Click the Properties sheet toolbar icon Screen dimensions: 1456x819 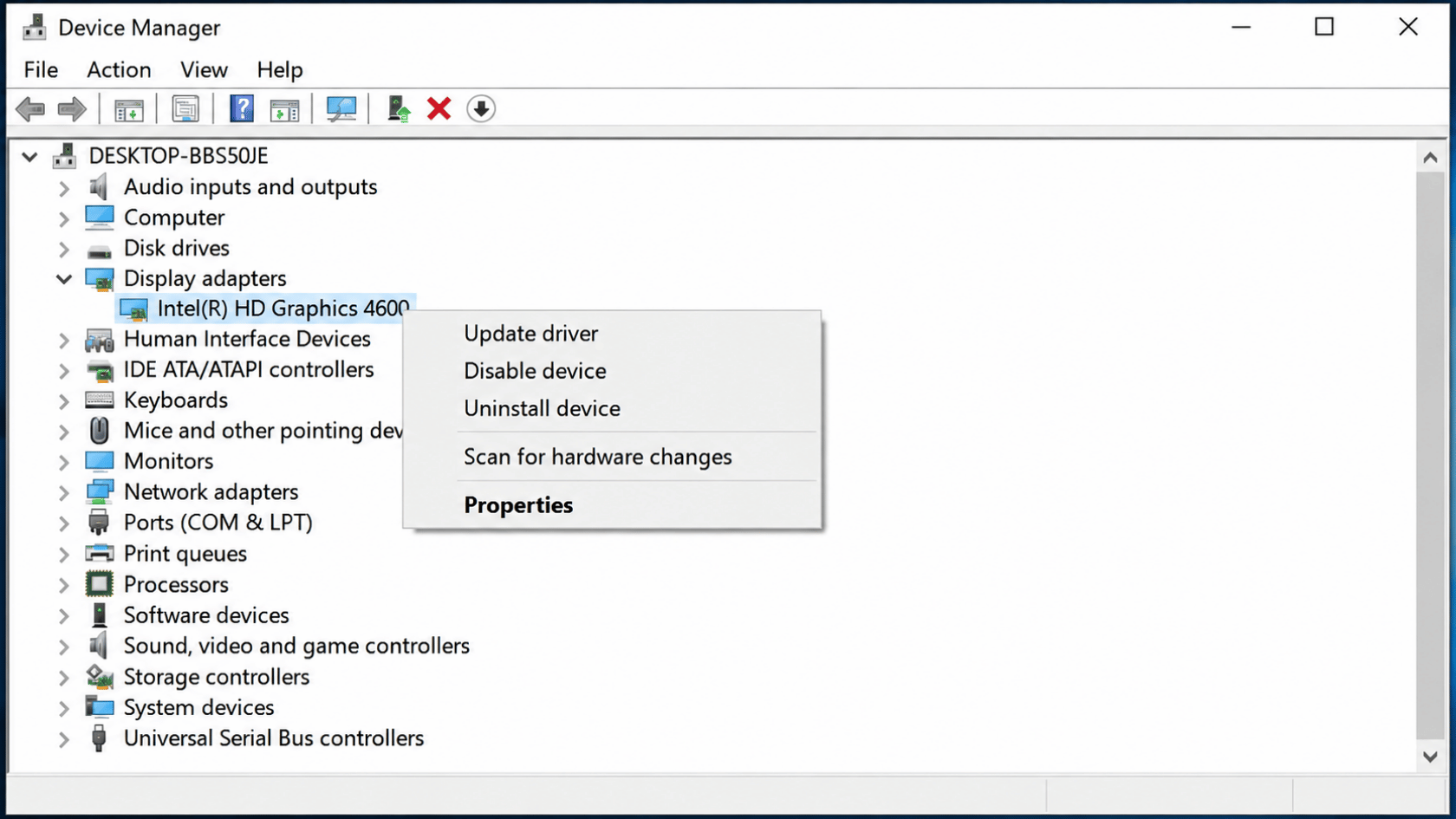185,109
